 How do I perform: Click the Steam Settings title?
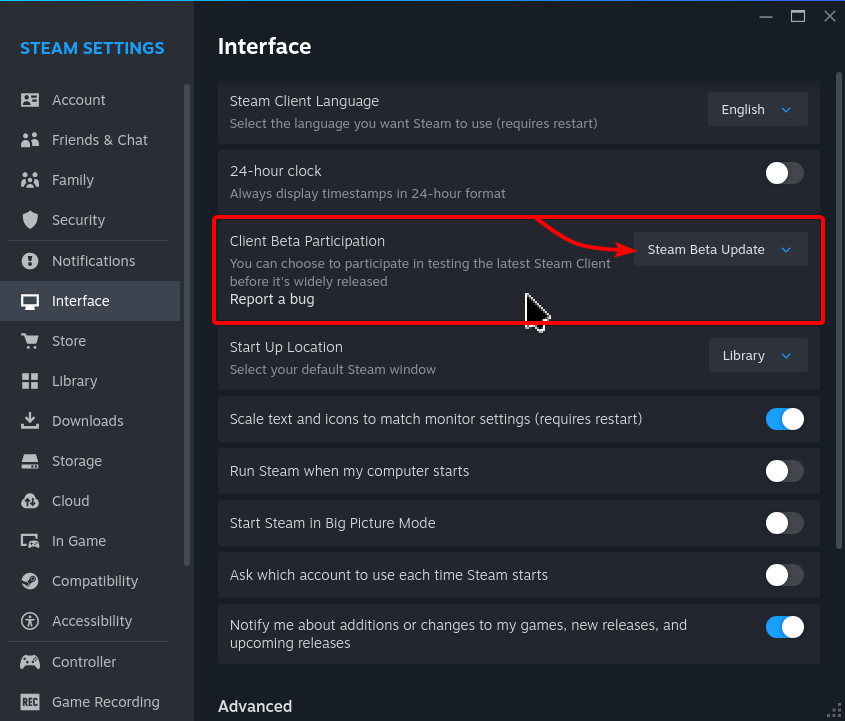coord(92,48)
